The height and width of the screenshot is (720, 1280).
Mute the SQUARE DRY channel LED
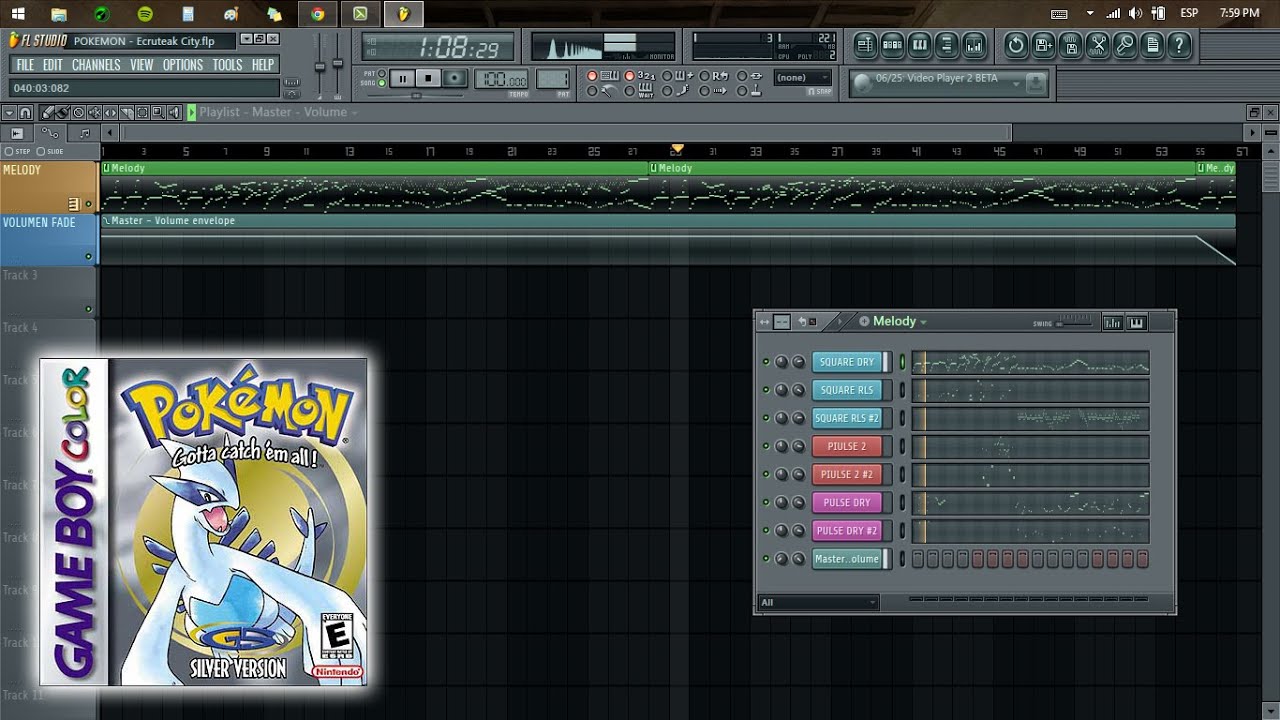[x=766, y=362]
